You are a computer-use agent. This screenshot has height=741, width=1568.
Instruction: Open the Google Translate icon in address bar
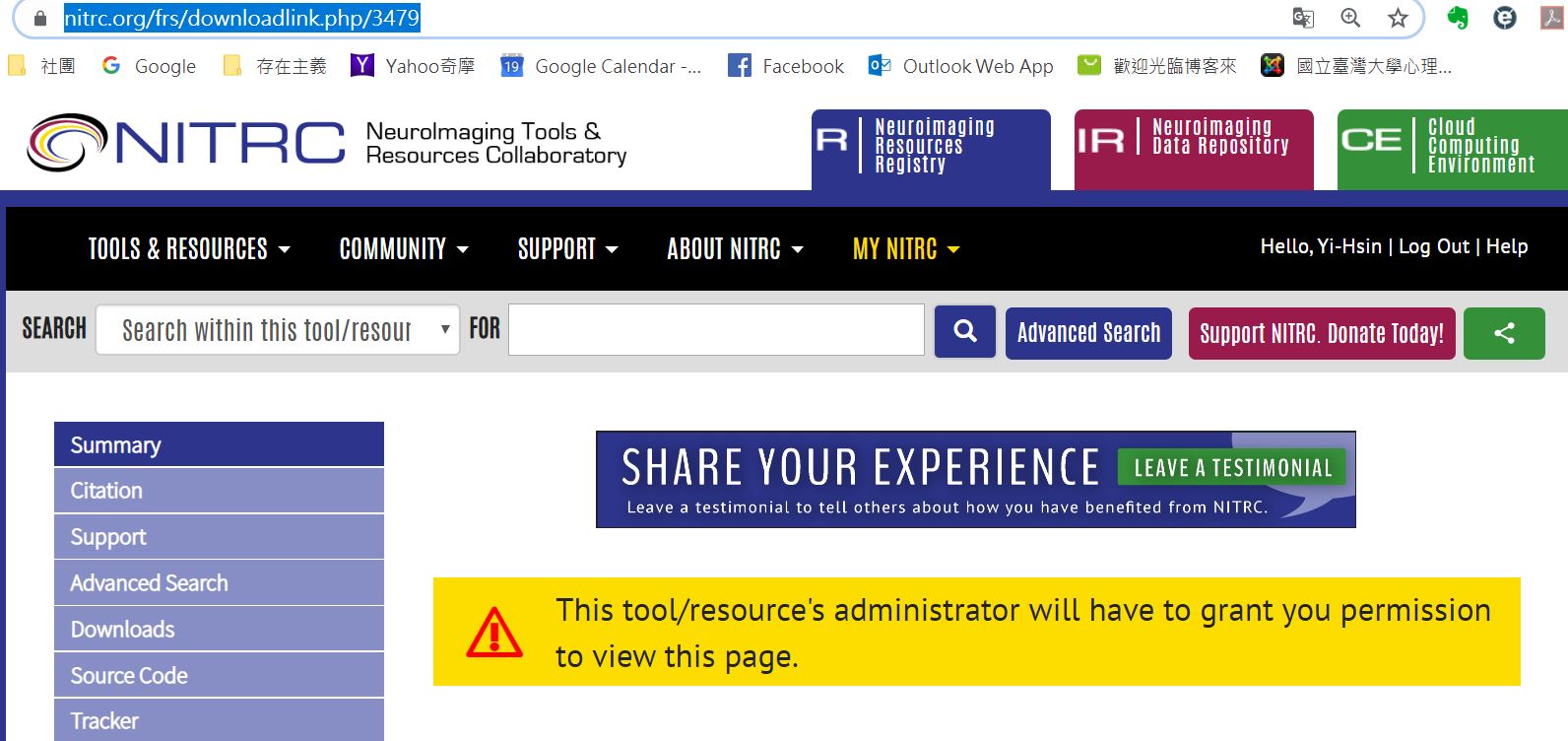coord(1303,18)
